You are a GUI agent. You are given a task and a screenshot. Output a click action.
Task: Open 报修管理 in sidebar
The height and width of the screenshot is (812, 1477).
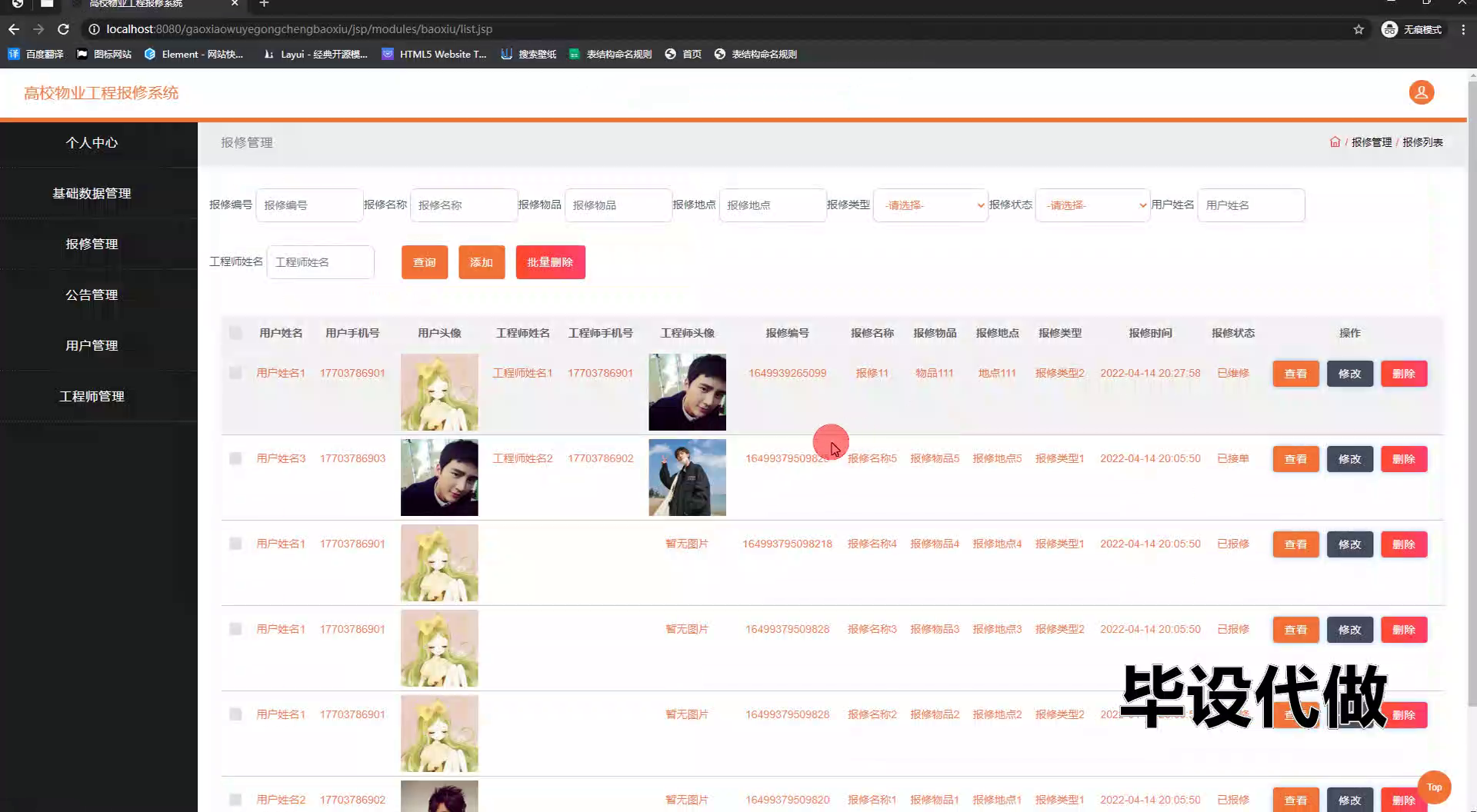coord(92,244)
